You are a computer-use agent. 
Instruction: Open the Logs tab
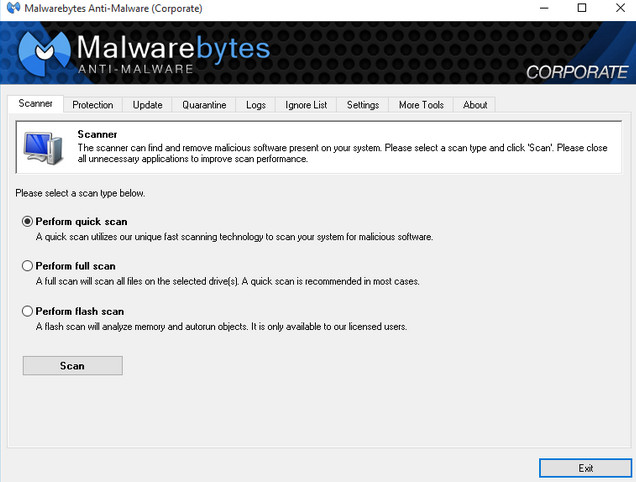(x=256, y=105)
